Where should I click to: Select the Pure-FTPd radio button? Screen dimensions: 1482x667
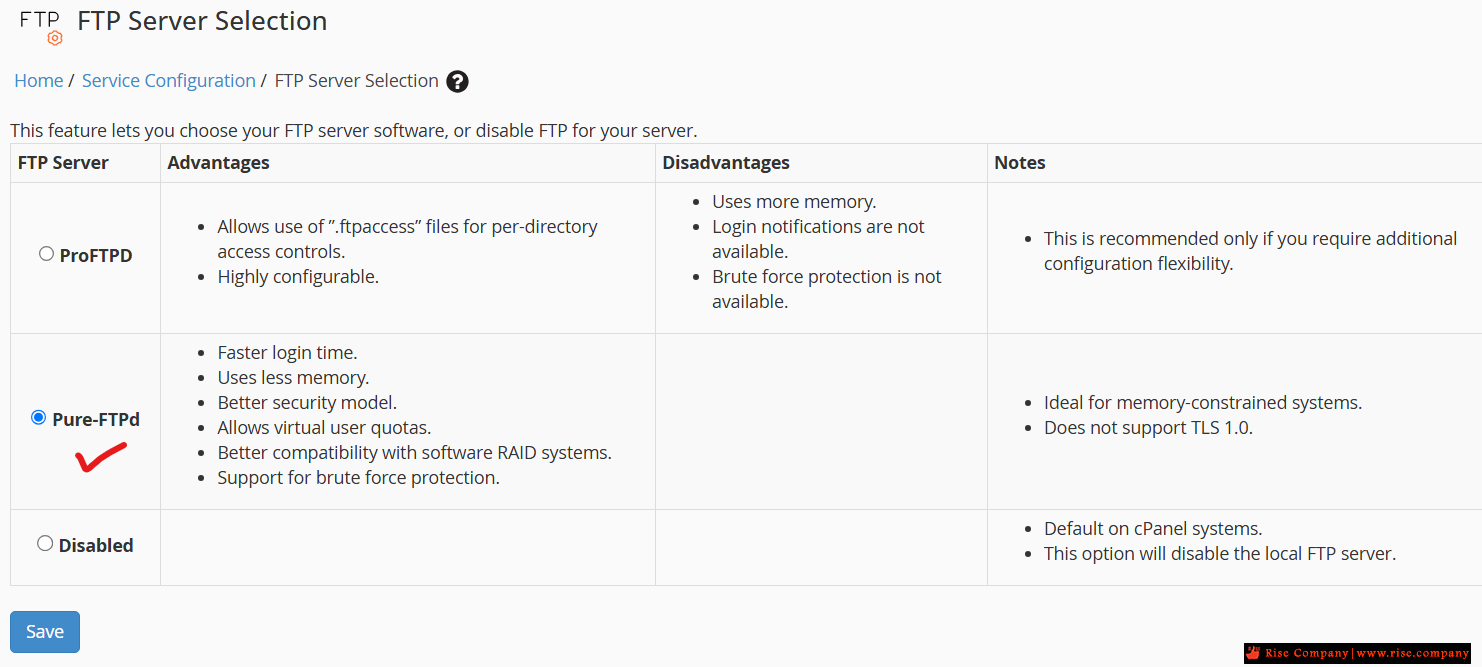coord(39,417)
